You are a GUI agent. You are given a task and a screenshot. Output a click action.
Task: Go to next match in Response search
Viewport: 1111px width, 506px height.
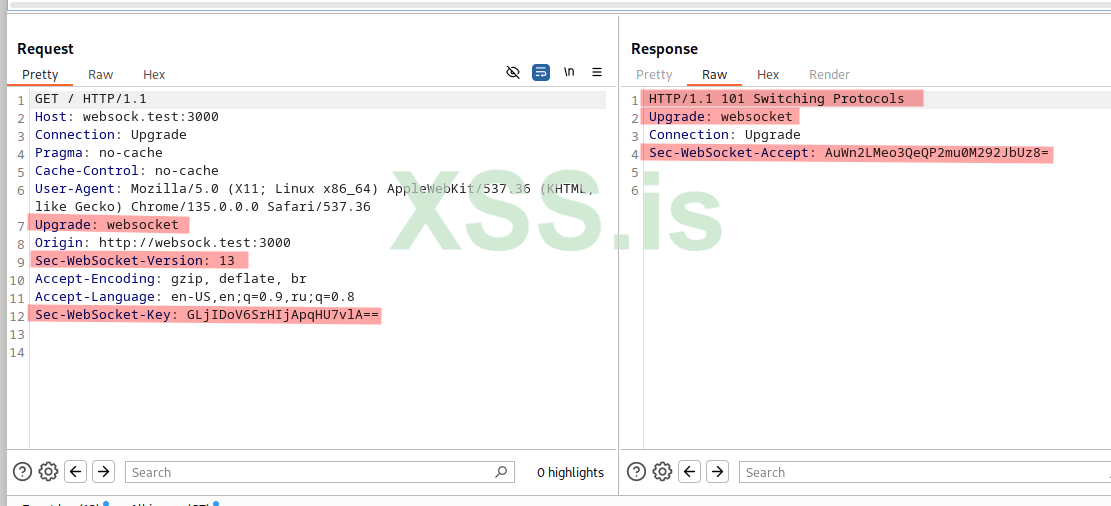click(718, 471)
